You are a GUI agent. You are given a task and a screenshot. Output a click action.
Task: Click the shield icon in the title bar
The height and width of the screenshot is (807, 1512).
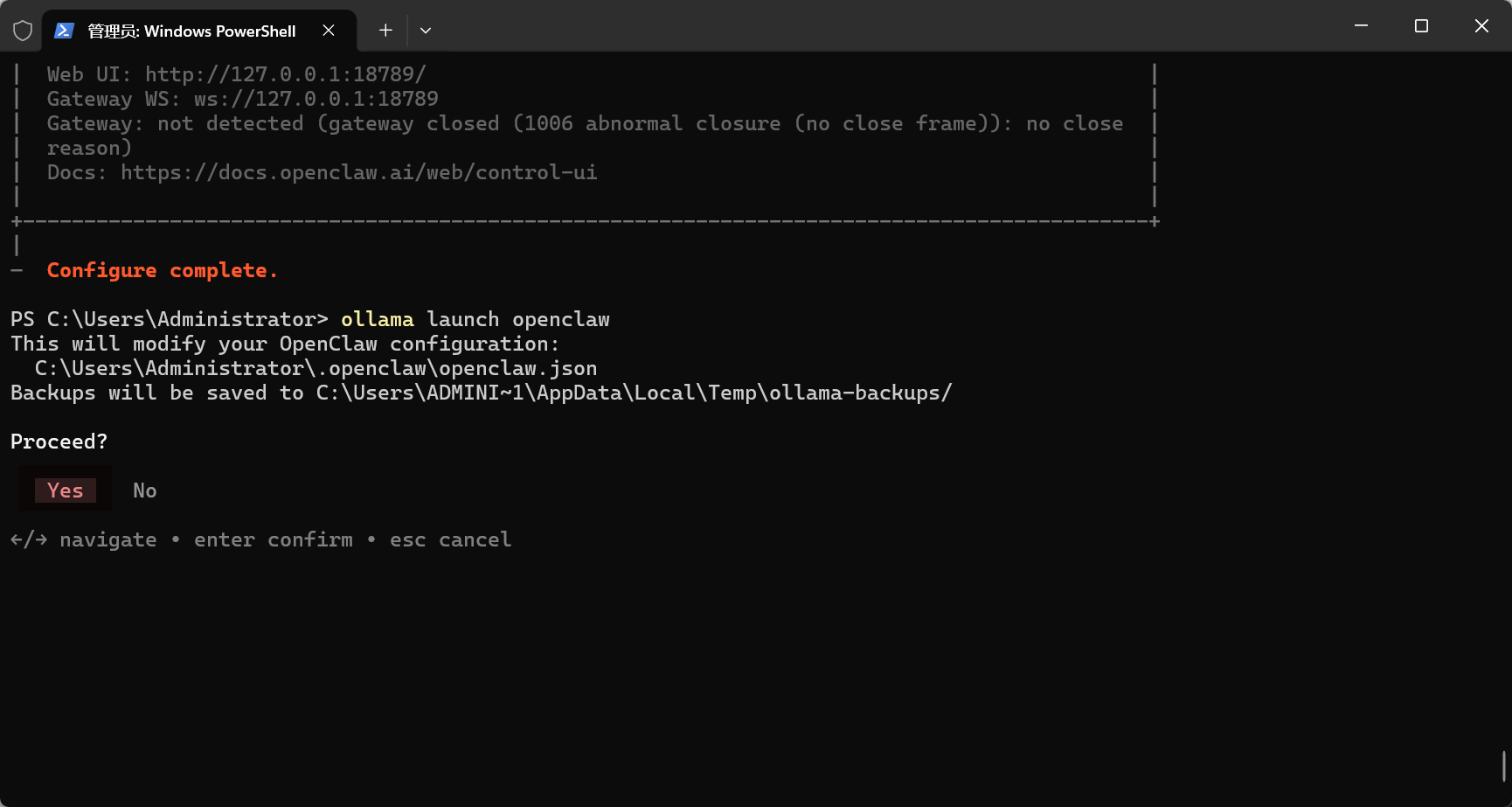23,31
